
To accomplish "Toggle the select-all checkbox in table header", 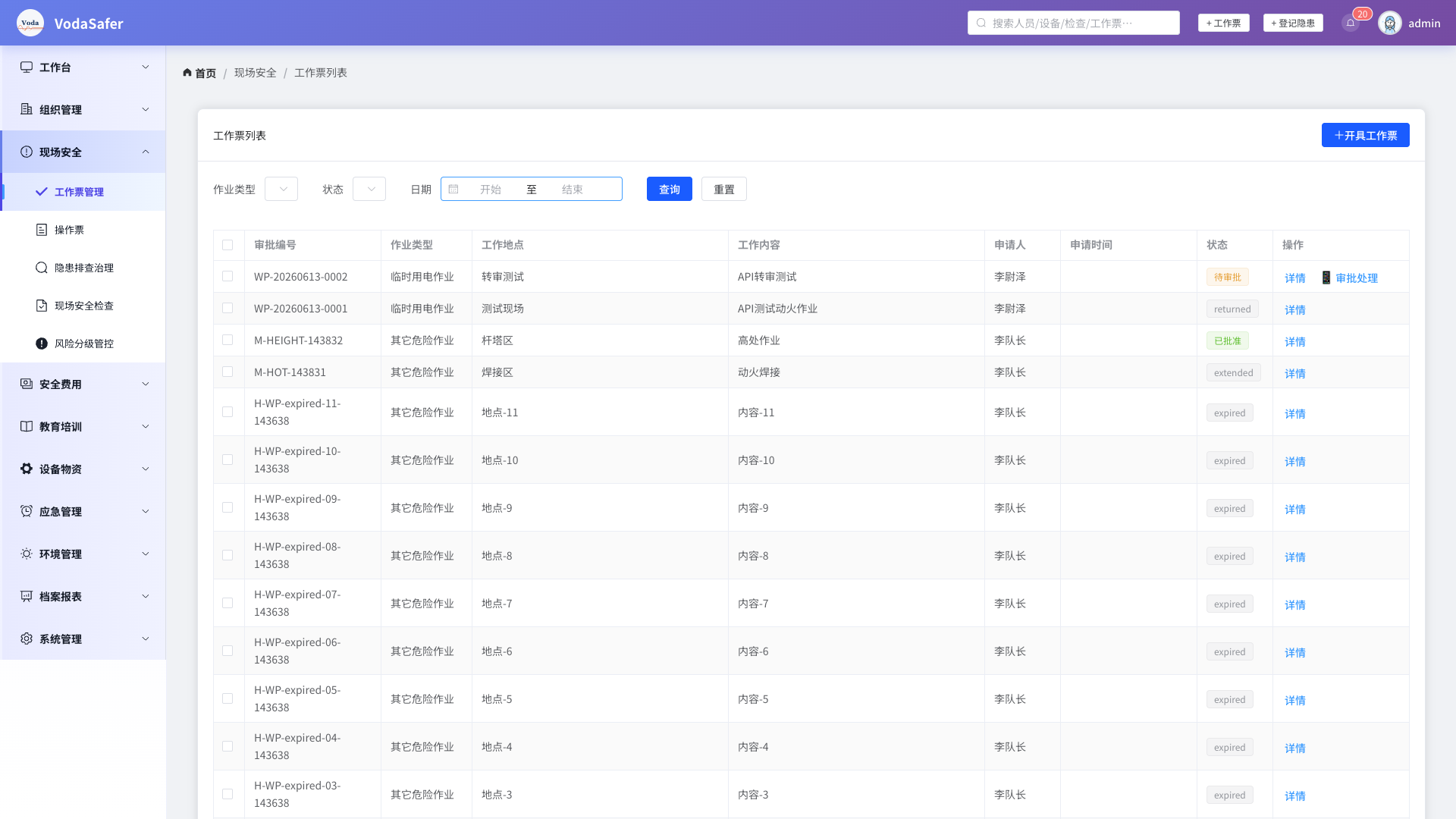I will 227,245.
